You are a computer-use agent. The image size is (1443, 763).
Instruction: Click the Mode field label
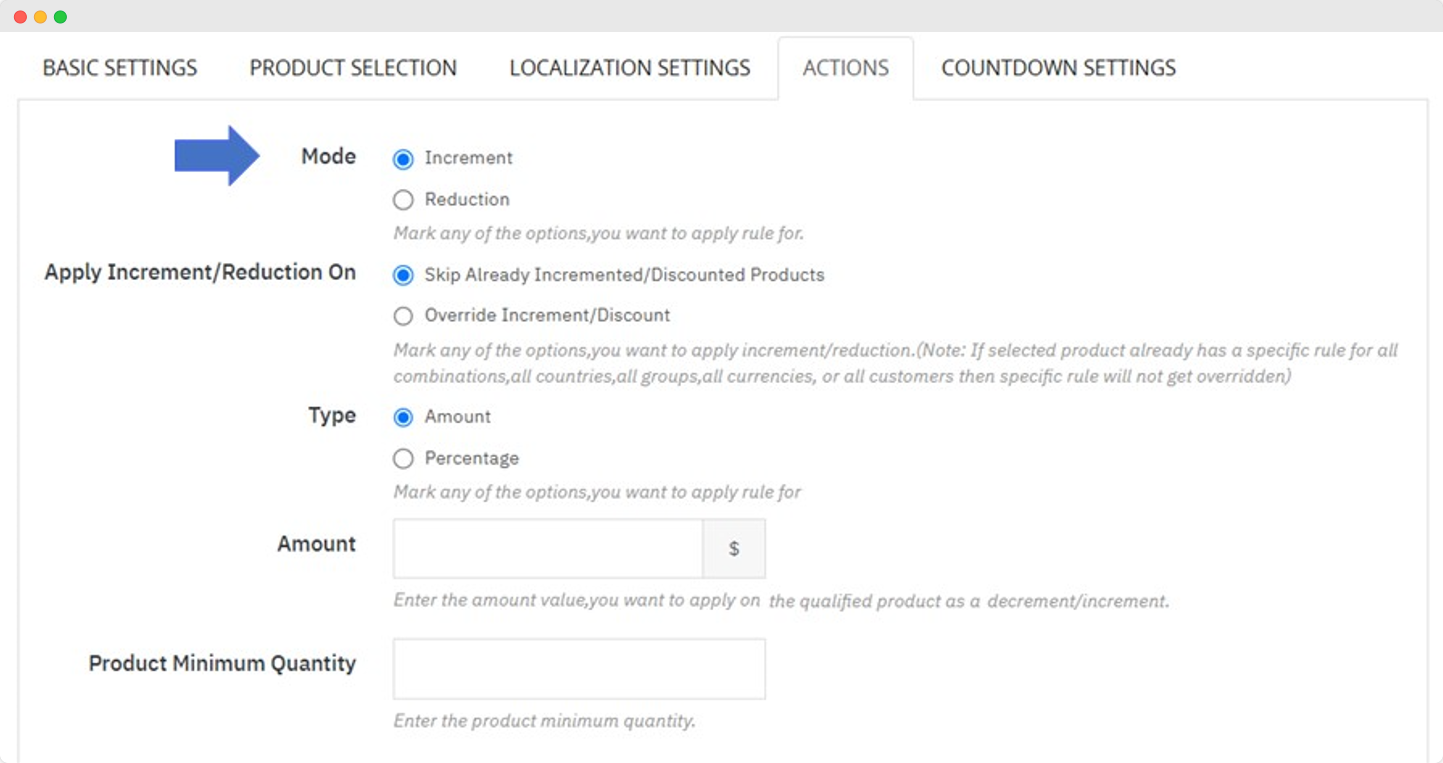[x=328, y=156]
